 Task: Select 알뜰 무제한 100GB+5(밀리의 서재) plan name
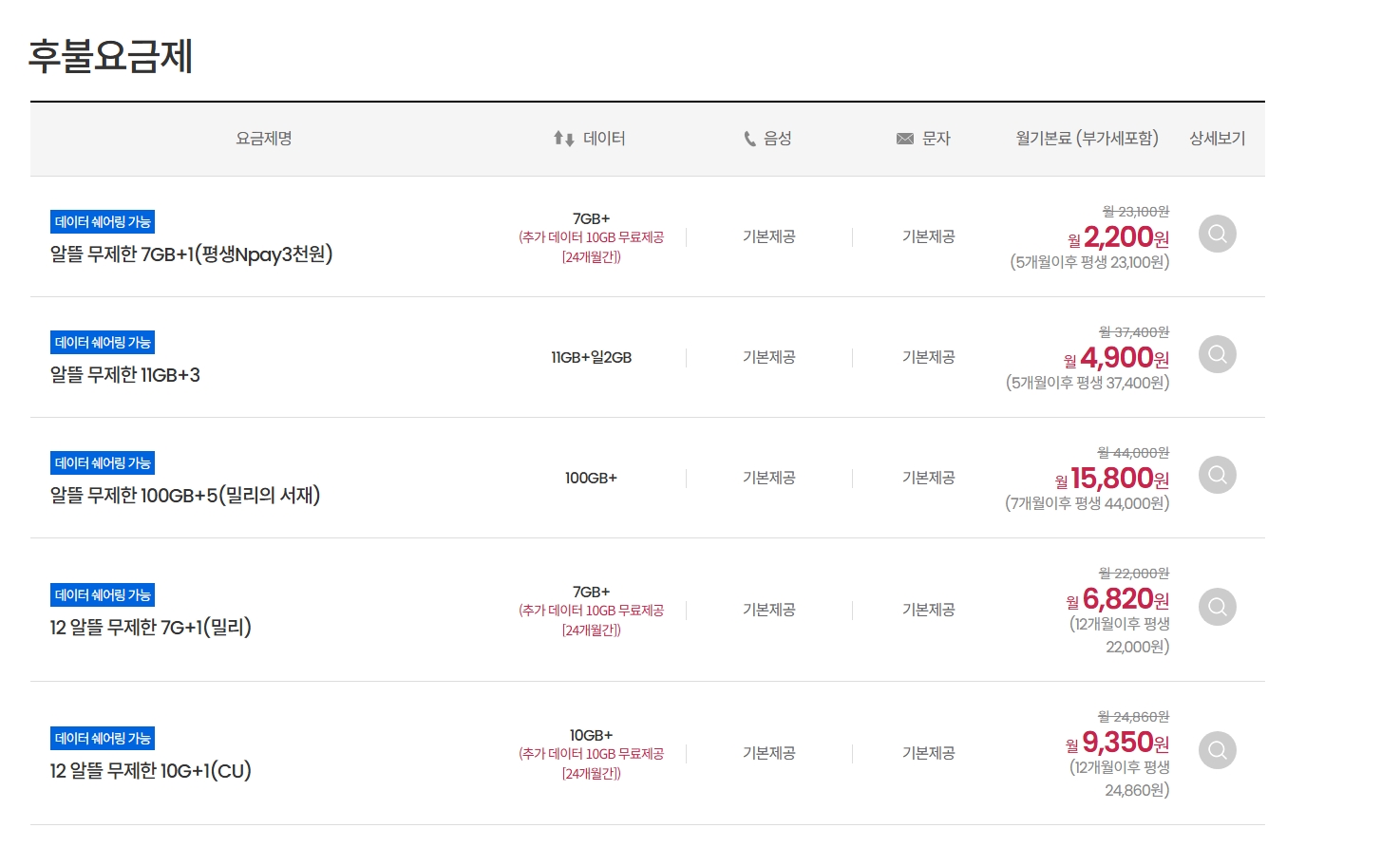(185, 496)
